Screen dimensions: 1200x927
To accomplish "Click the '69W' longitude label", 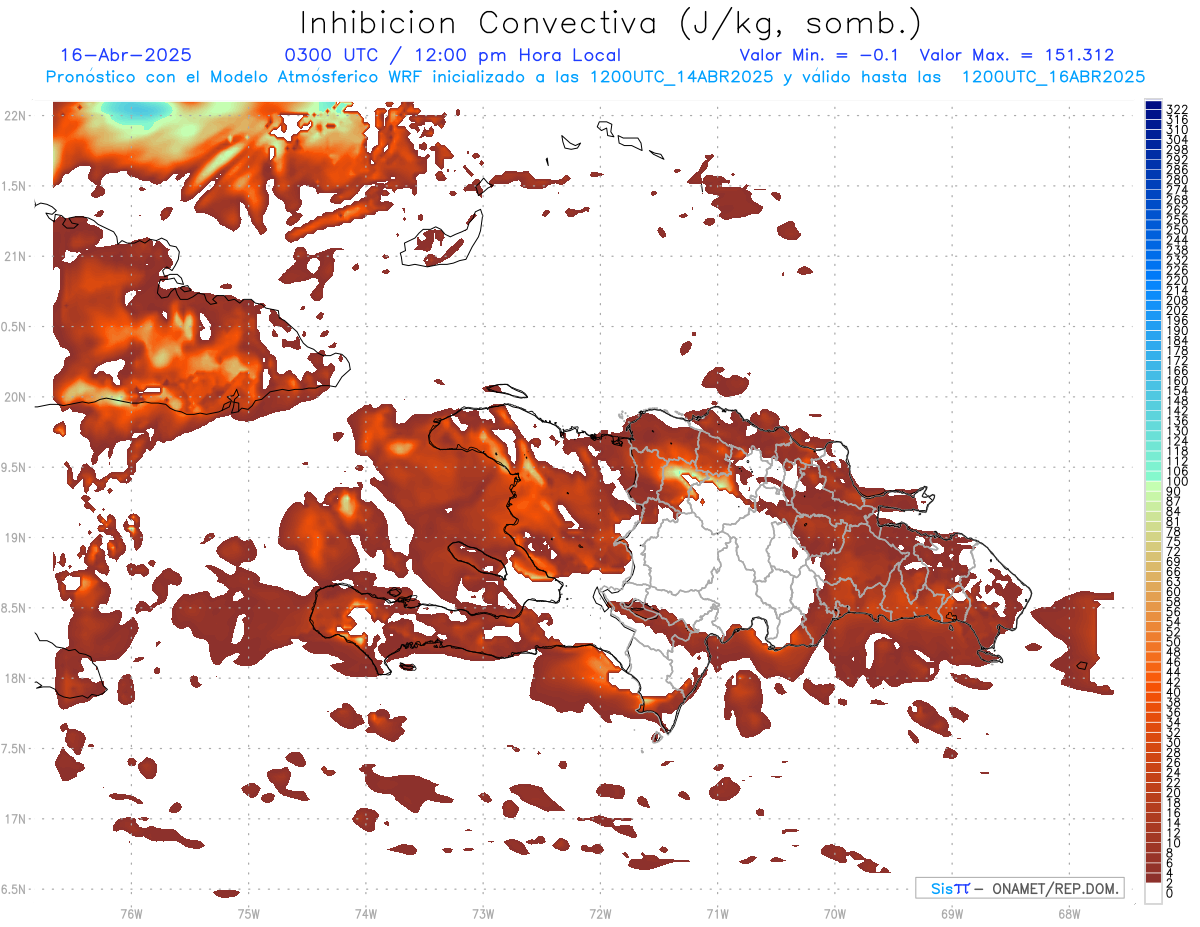I will point(952,913).
